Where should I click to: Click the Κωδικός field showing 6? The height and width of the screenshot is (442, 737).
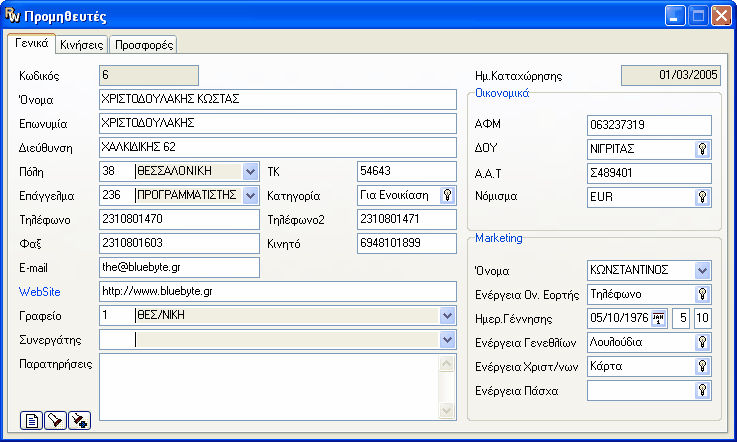click(149, 75)
